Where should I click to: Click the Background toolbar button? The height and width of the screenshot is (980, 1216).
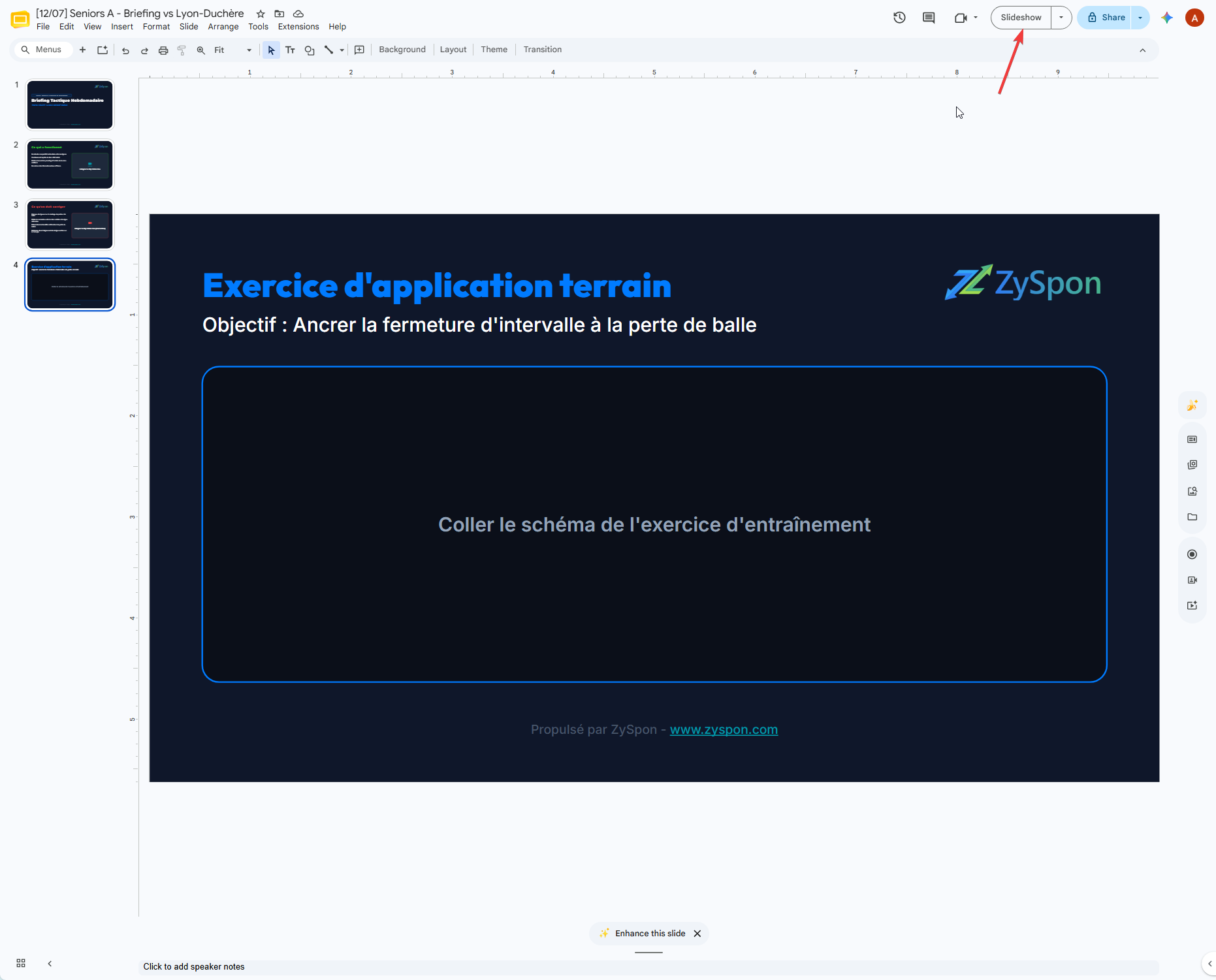click(x=402, y=50)
